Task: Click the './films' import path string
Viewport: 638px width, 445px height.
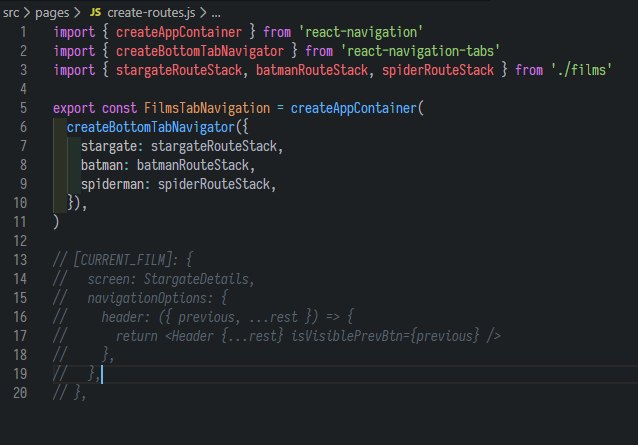Action: 581,70
